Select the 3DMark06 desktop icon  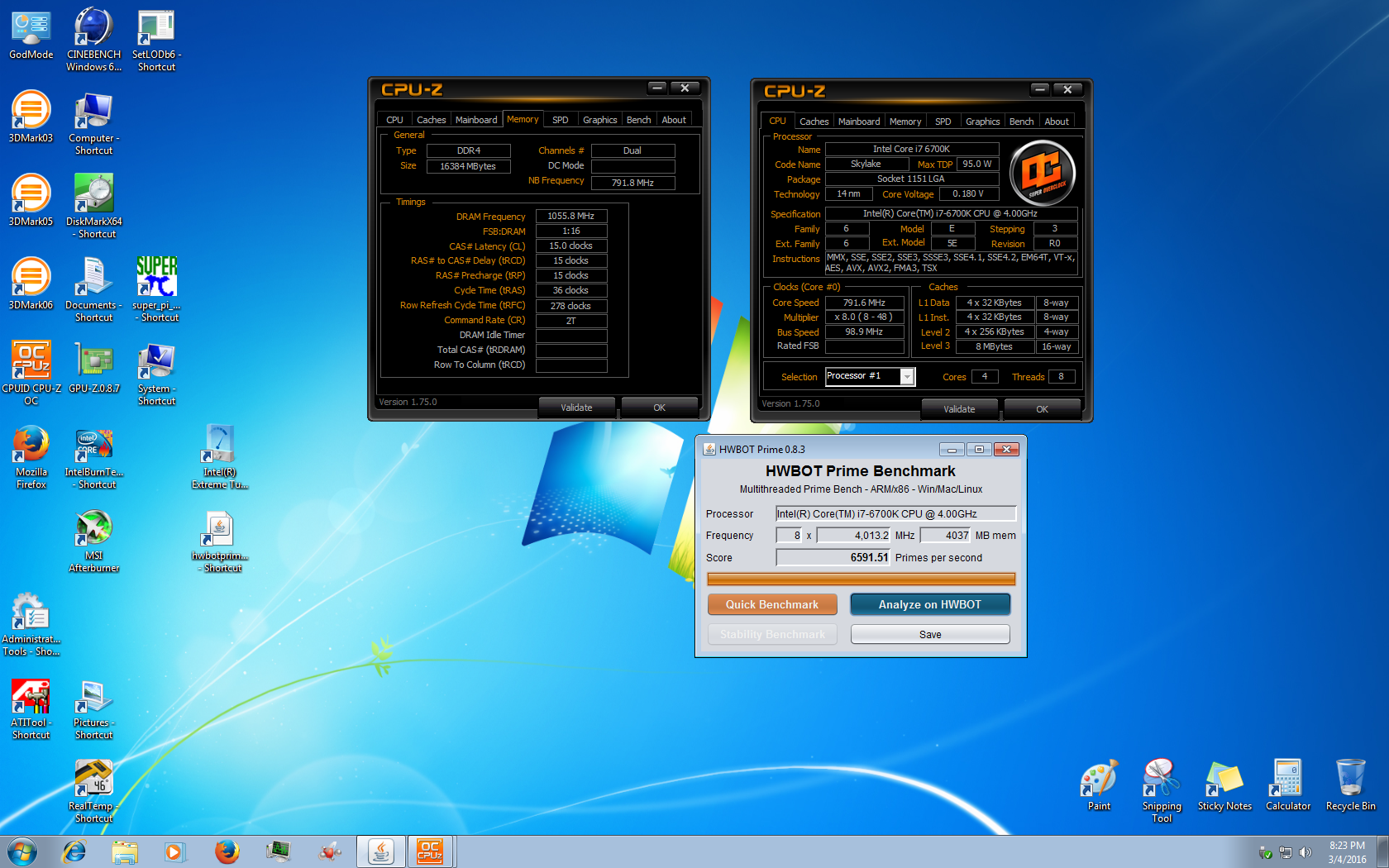(x=31, y=284)
